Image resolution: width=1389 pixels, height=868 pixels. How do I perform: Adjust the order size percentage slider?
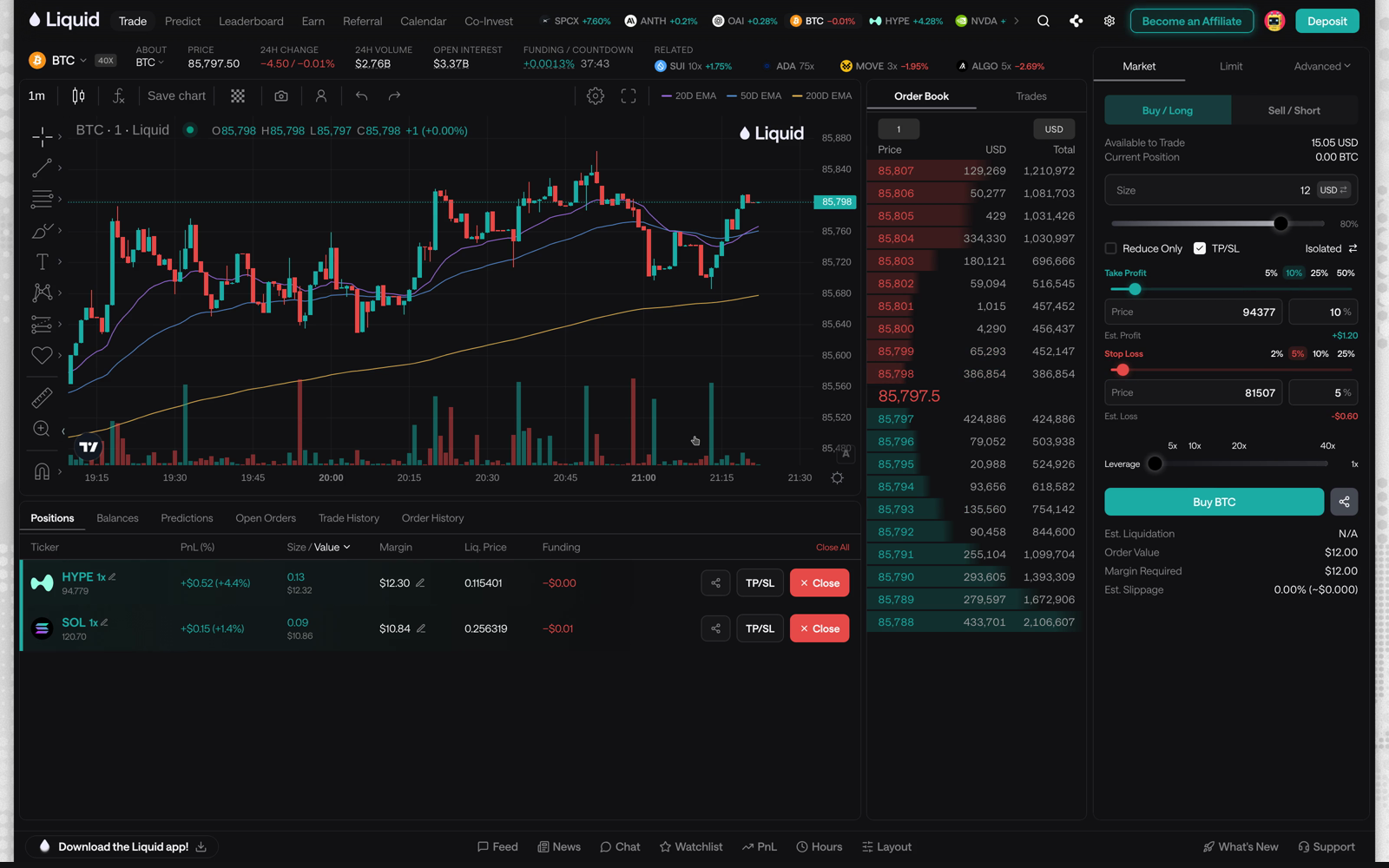coord(1280,224)
